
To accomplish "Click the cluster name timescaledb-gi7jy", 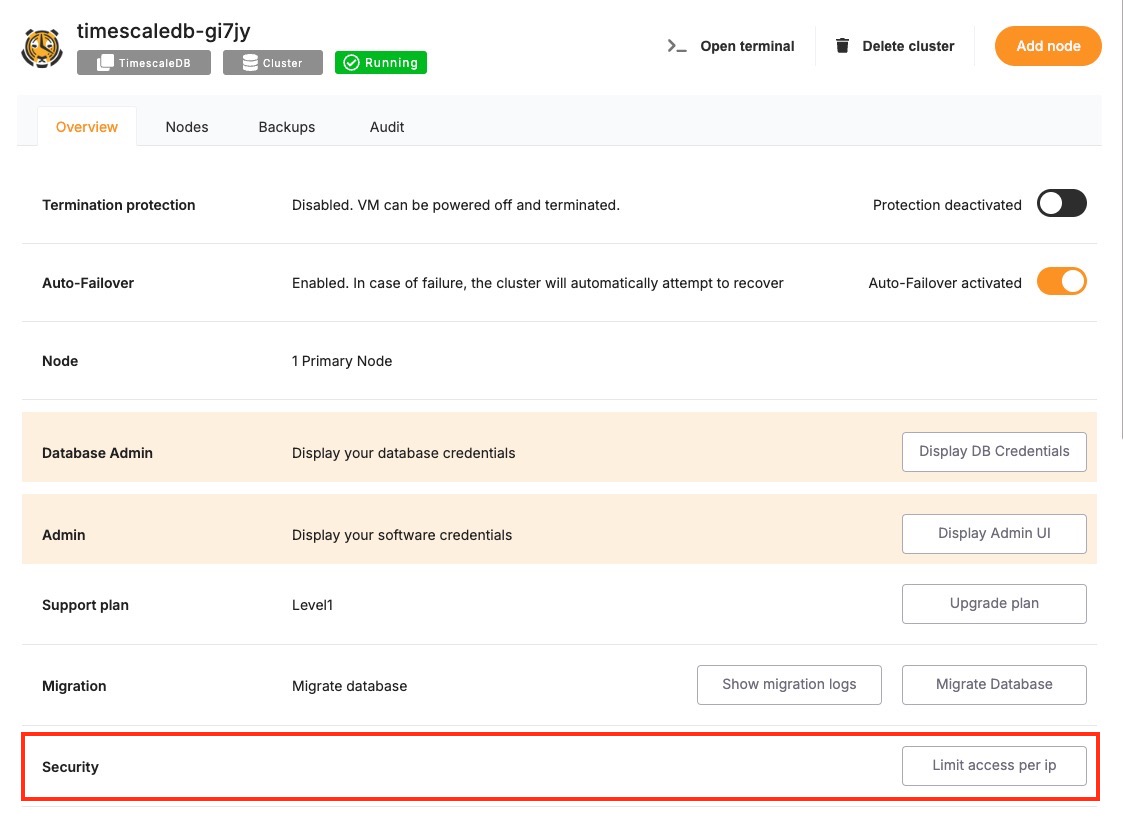I will pyautogui.click(x=163, y=31).
